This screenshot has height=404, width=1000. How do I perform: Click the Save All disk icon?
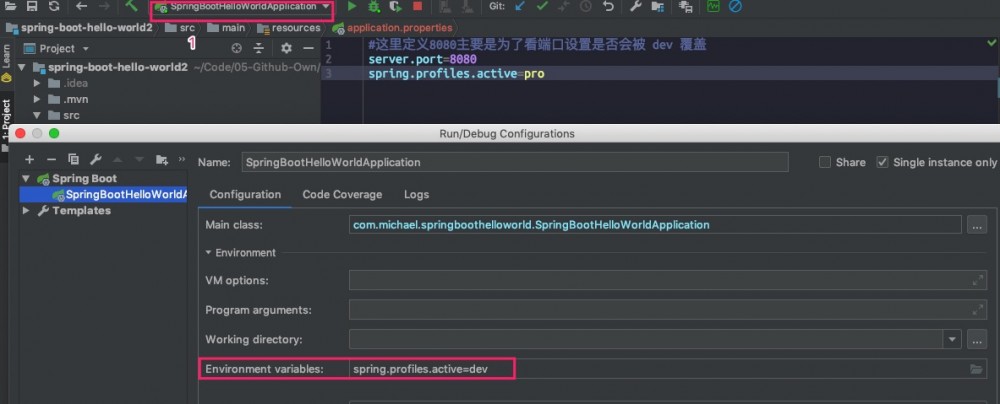coord(32,6)
